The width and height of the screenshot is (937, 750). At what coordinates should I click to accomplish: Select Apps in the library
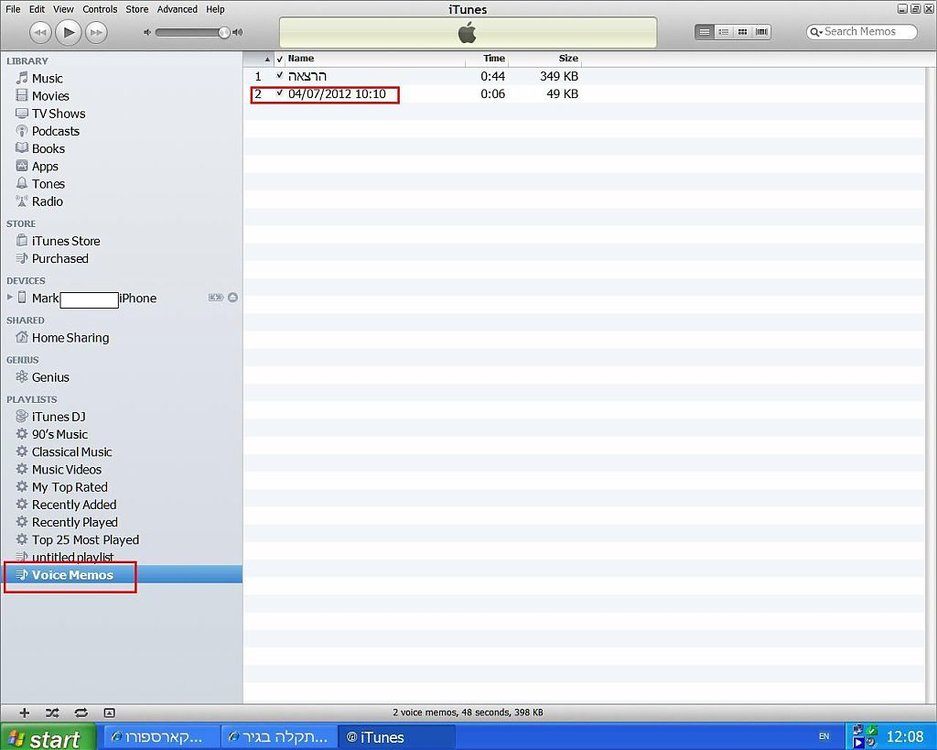coord(45,166)
